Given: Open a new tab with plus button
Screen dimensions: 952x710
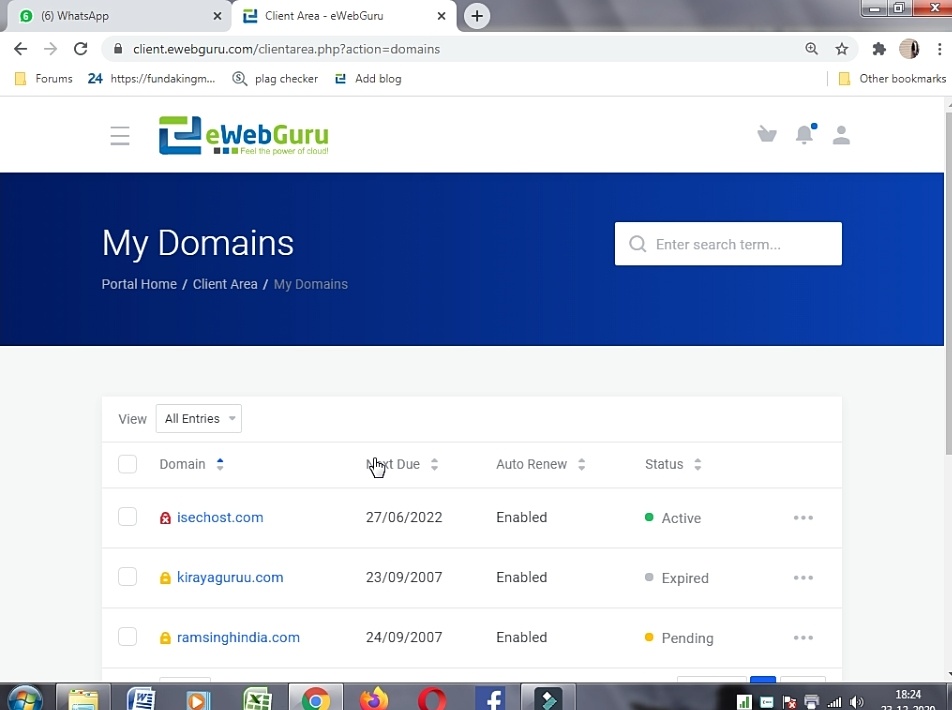Looking at the screenshot, I should click(477, 16).
